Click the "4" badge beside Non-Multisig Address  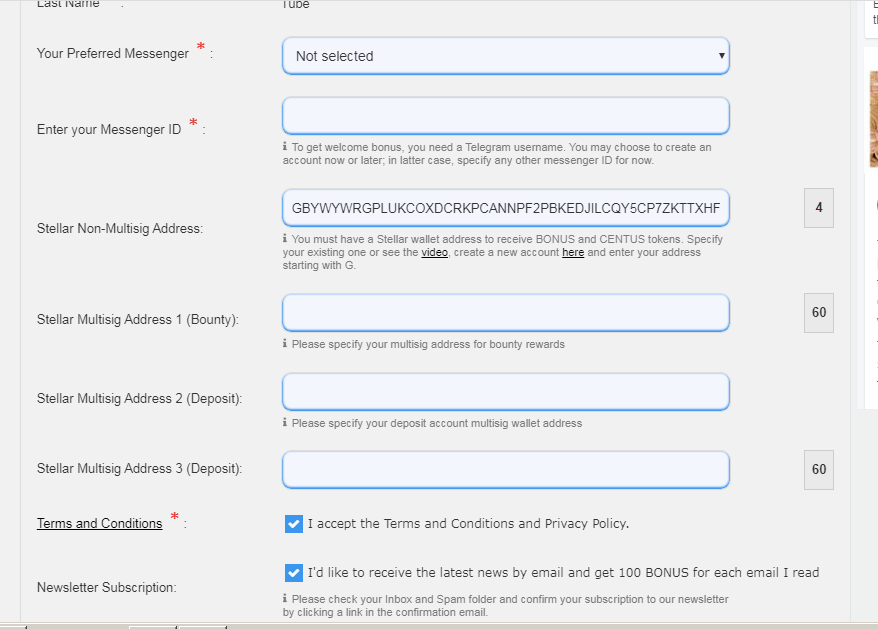[x=819, y=208]
